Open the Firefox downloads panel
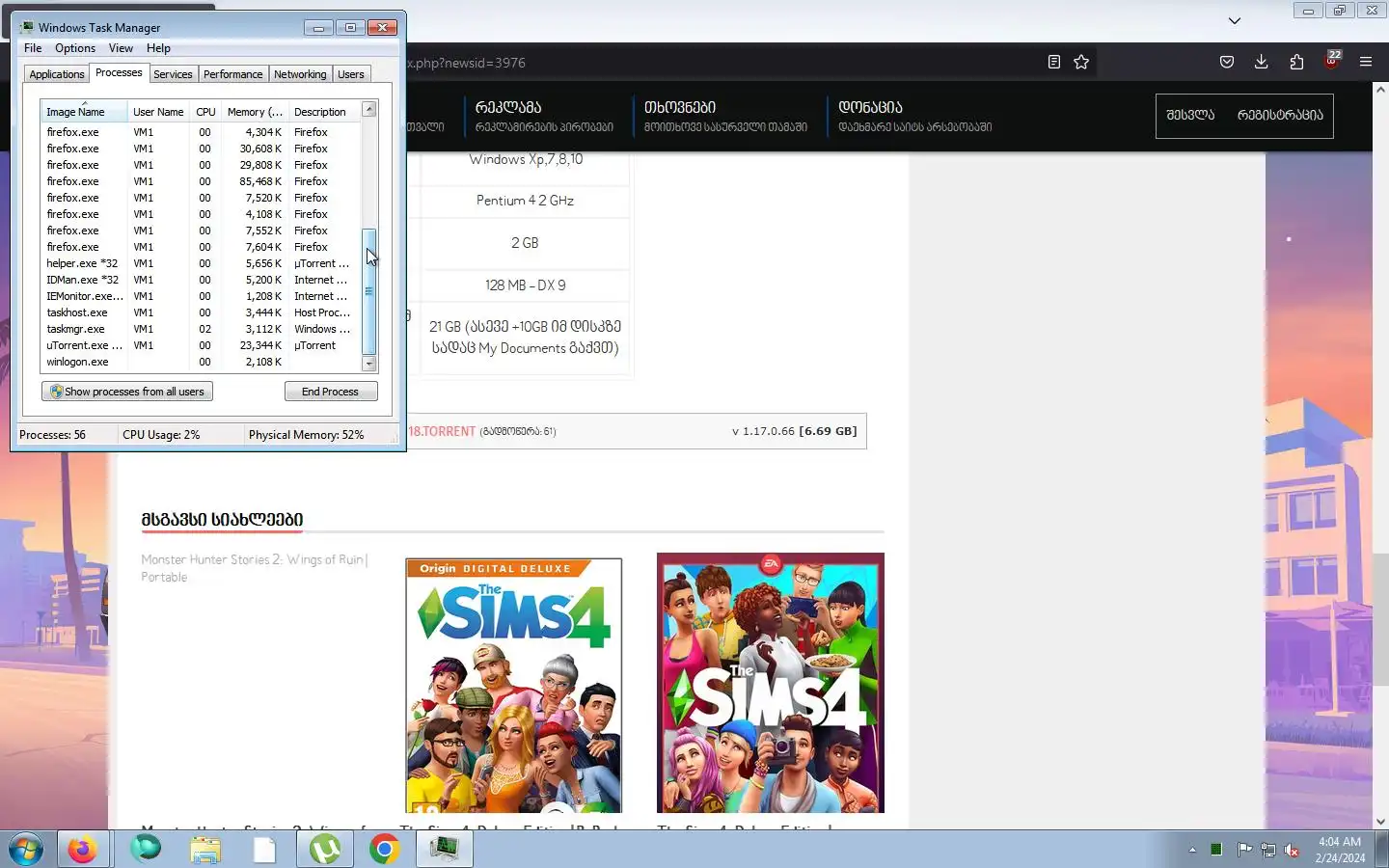 point(1261,62)
